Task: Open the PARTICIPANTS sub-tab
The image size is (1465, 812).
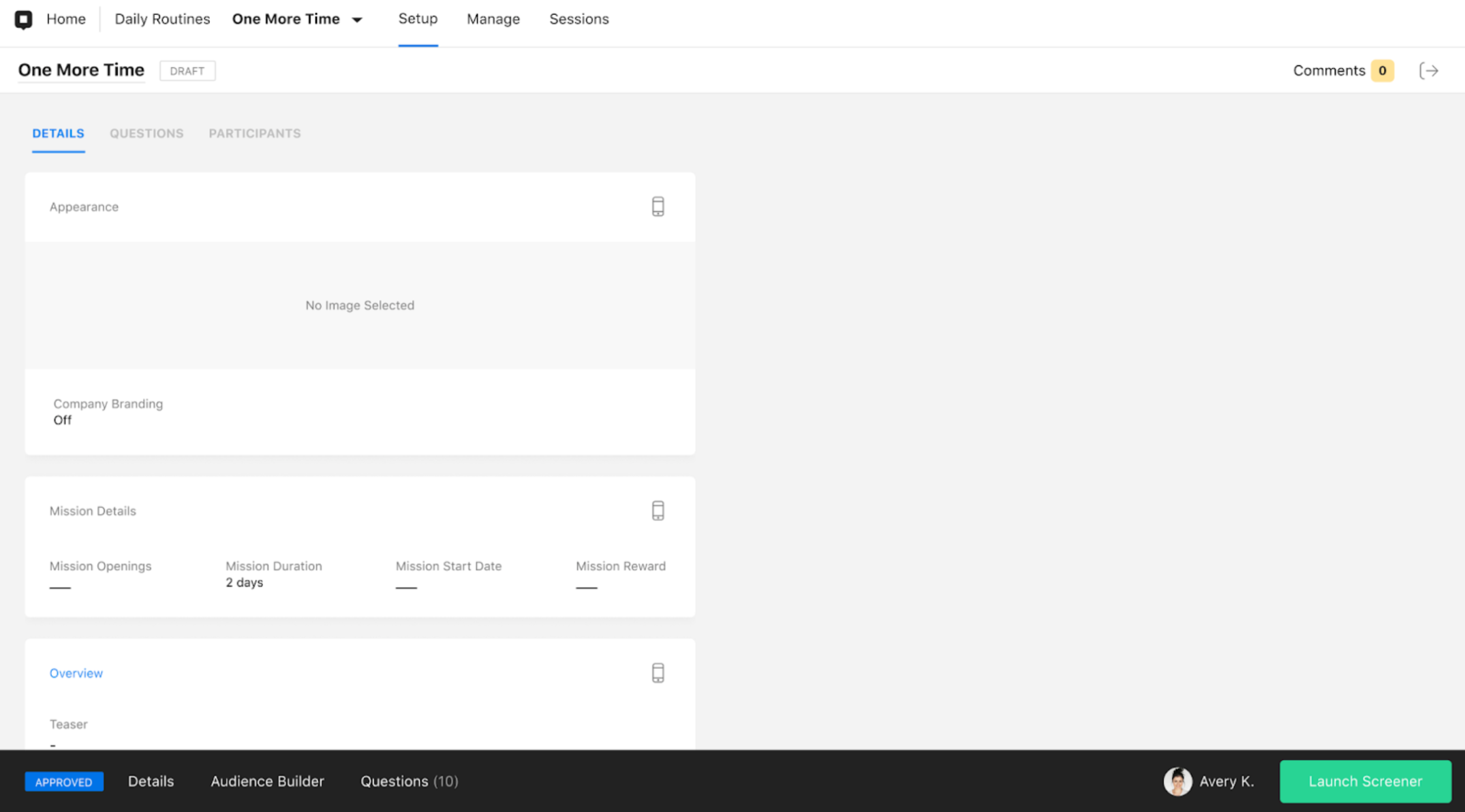Action: click(255, 134)
